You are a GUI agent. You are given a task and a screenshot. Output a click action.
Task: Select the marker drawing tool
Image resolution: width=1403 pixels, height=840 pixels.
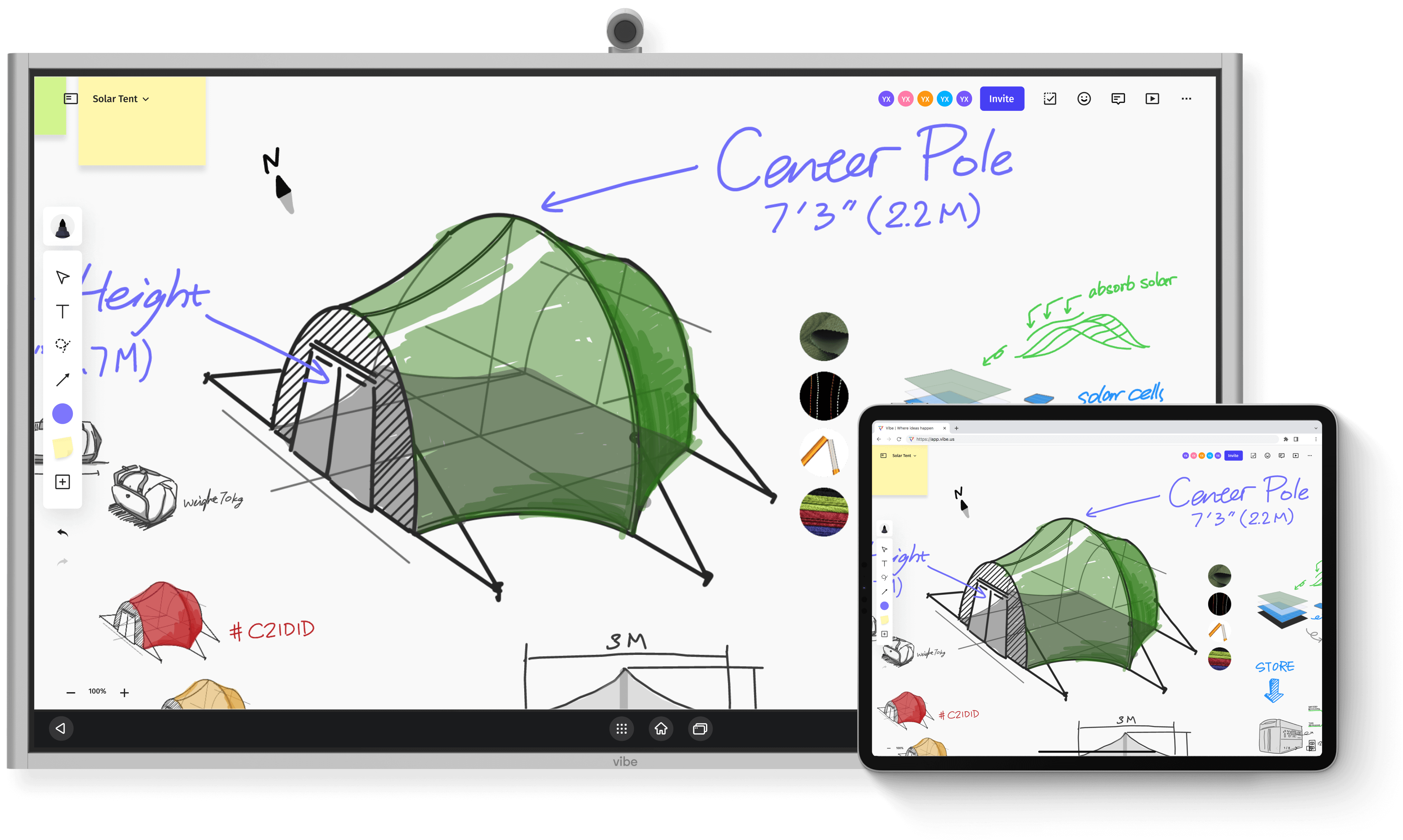62,227
